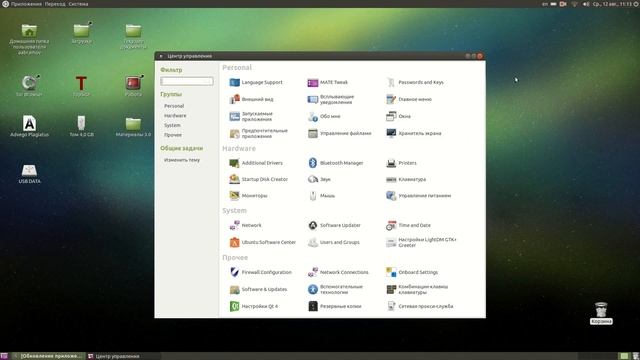Open Комбинации клавиш клавиатуры
Viewport: 640px width, 360px height.
click(x=417, y=289)
